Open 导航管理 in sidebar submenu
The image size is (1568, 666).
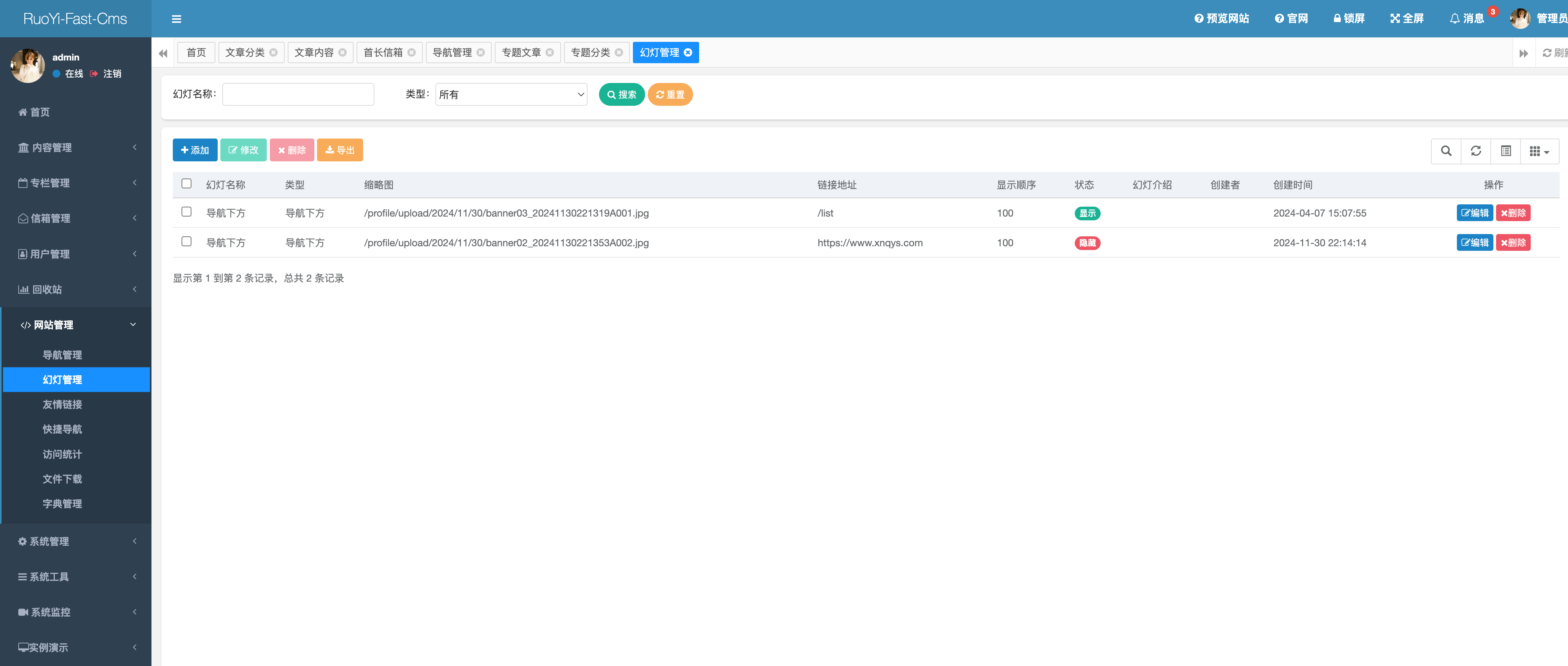(77, 355)
